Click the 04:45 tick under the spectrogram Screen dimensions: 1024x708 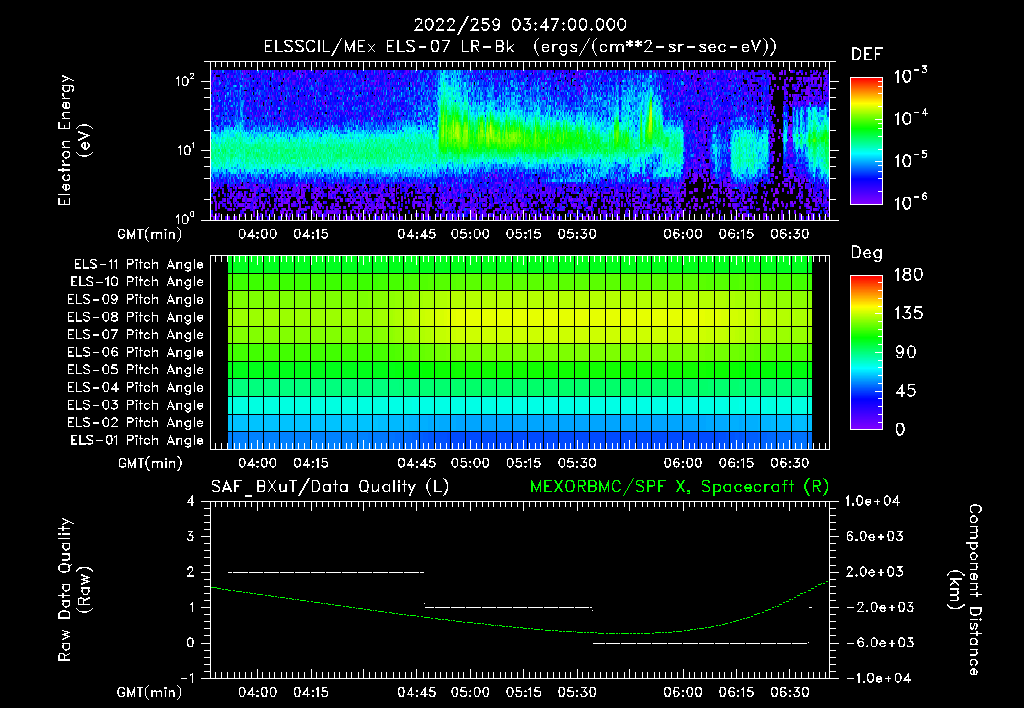click(417, 234)
